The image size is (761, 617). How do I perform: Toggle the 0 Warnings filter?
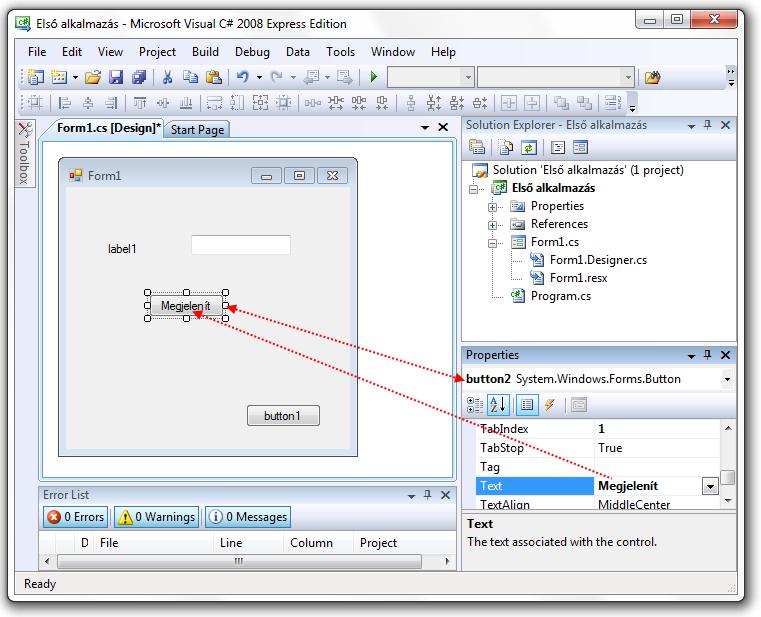coord(157,517)
